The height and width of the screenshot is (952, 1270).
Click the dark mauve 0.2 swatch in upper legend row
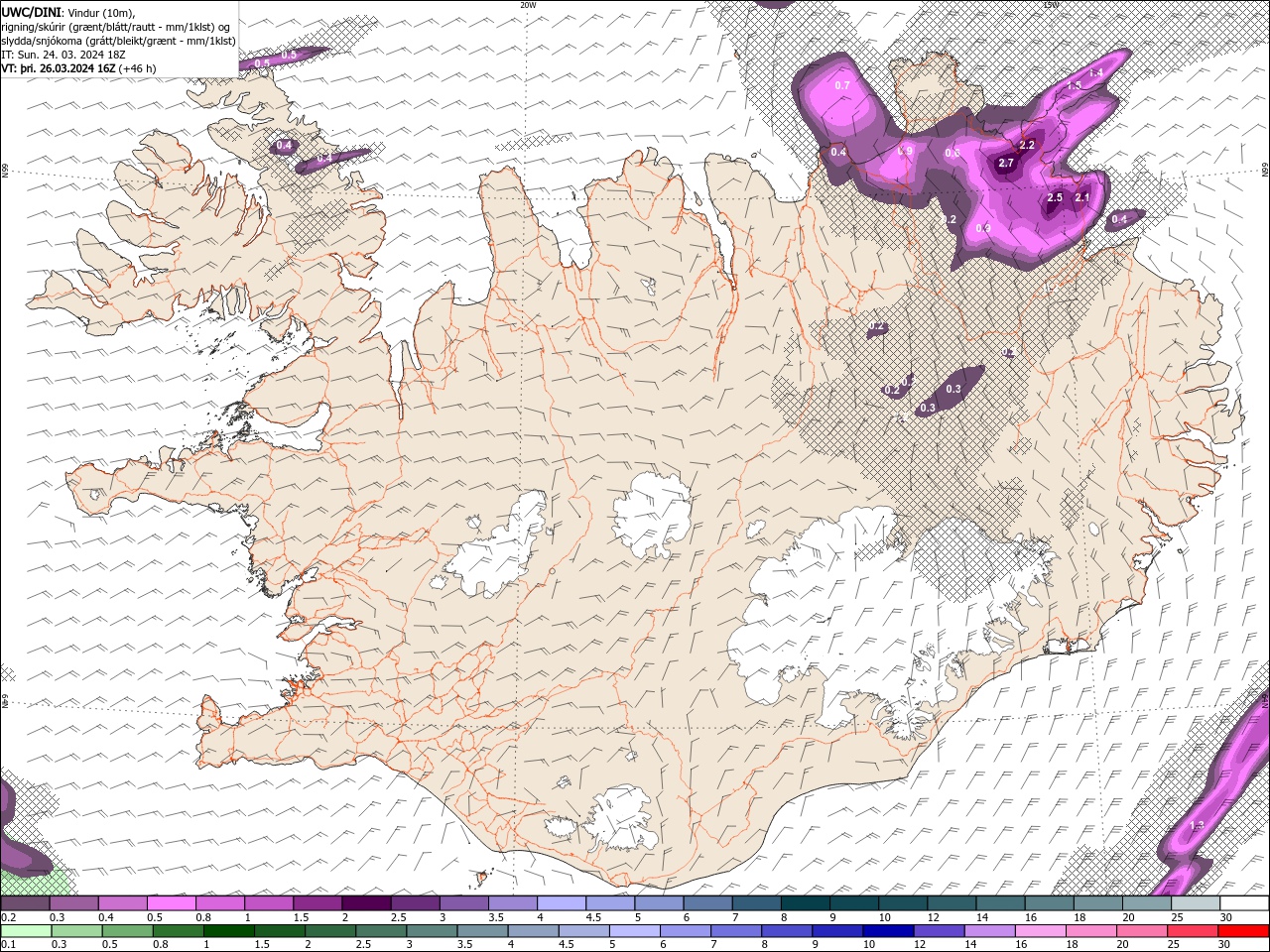(25, 903)
